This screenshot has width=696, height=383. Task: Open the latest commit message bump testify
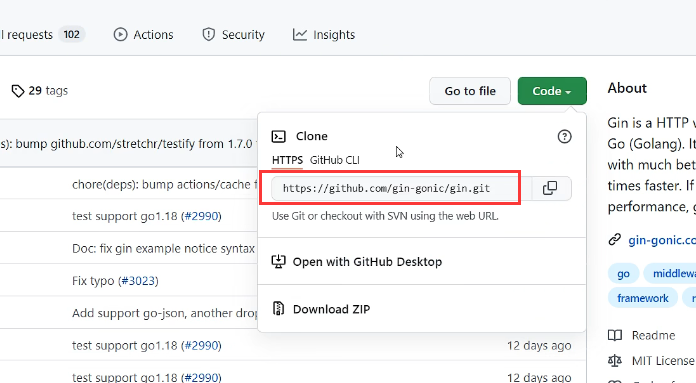[127, 144]
